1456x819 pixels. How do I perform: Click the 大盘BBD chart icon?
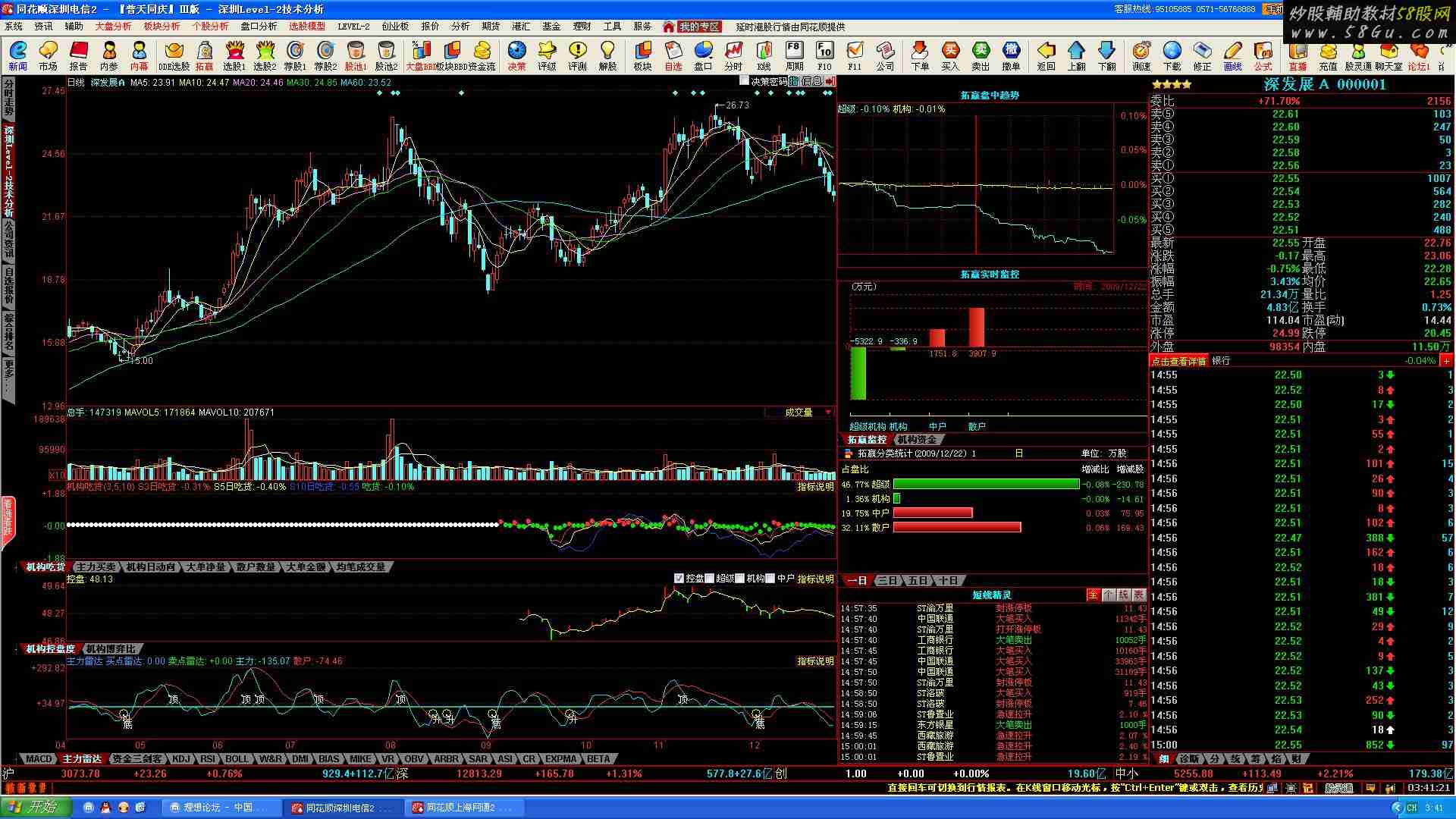pyautogui.click(x=420, y=56)
